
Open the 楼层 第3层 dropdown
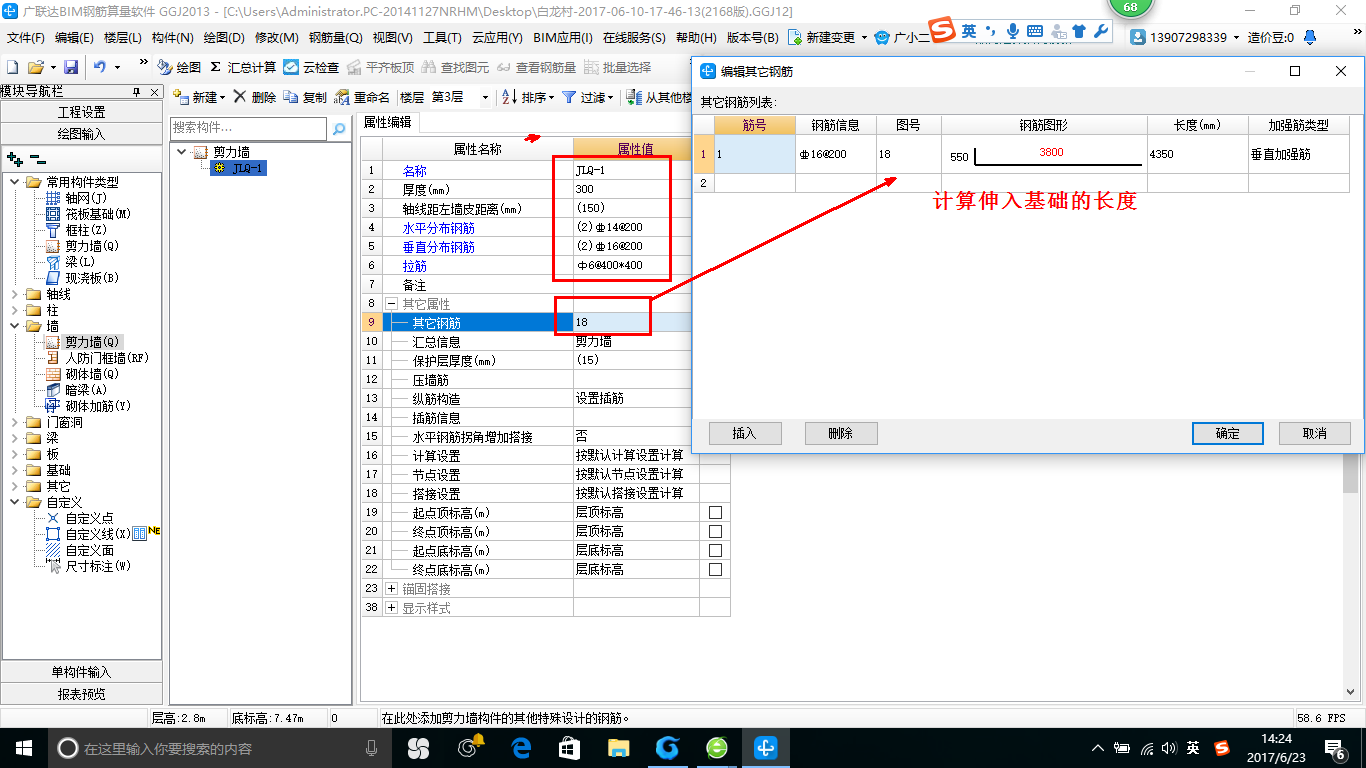(485, 97)
